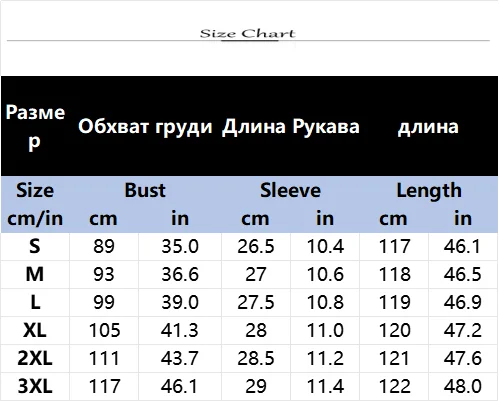Select the Length subheader label
499x401 pixels.
tap(429, 191)
